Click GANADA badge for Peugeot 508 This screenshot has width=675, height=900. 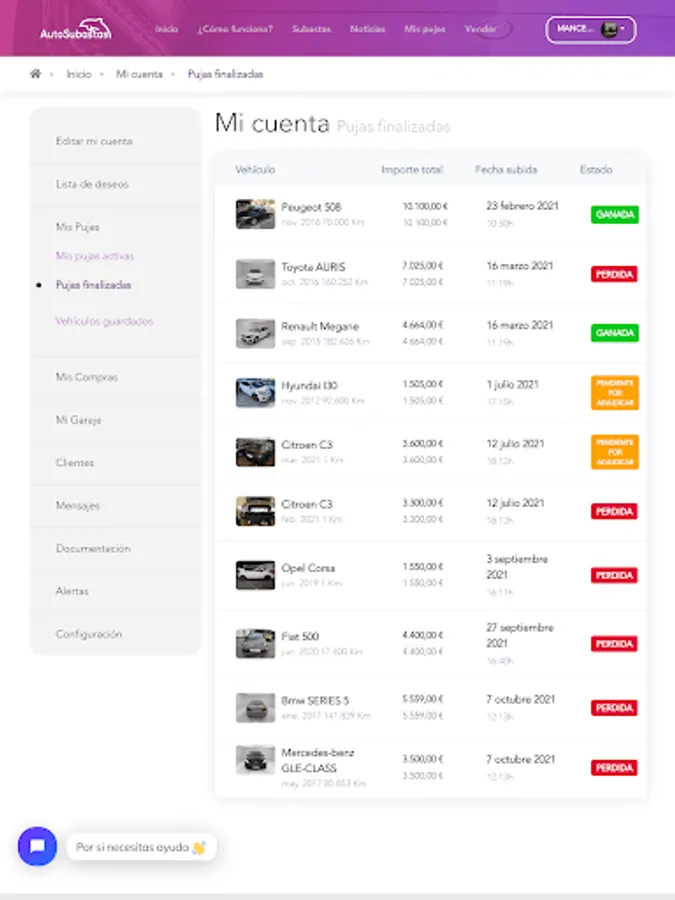[x=615, y=215]
